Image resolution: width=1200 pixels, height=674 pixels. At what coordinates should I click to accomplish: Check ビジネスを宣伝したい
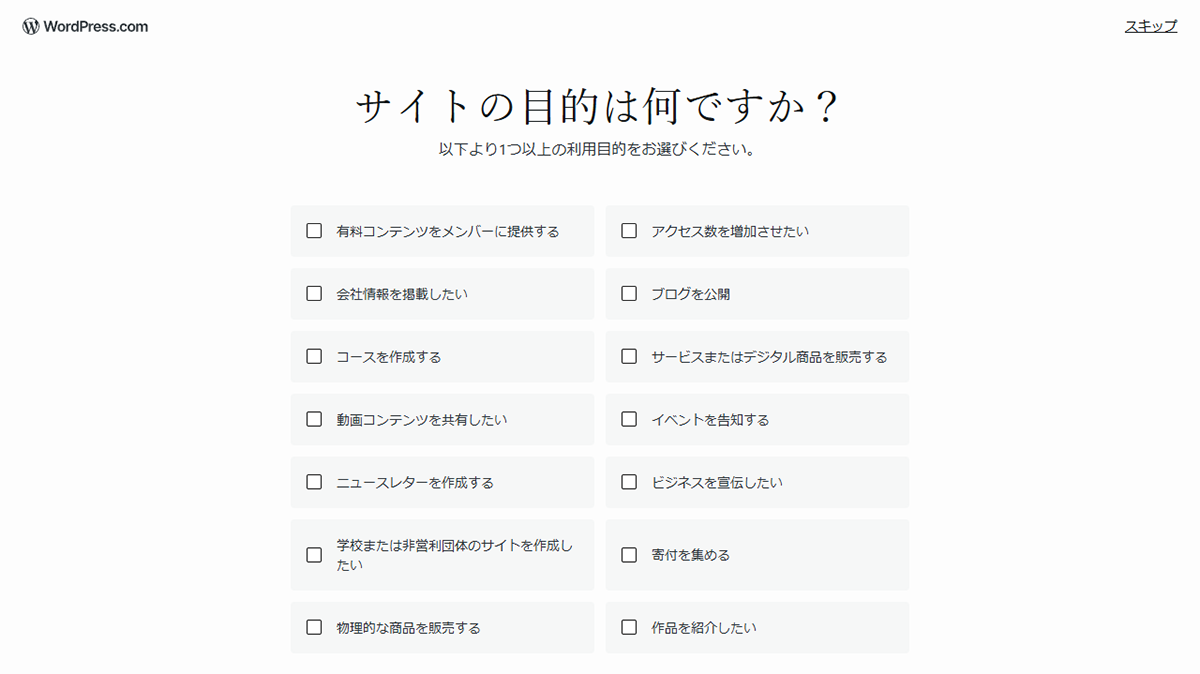[x=629, y=481]
